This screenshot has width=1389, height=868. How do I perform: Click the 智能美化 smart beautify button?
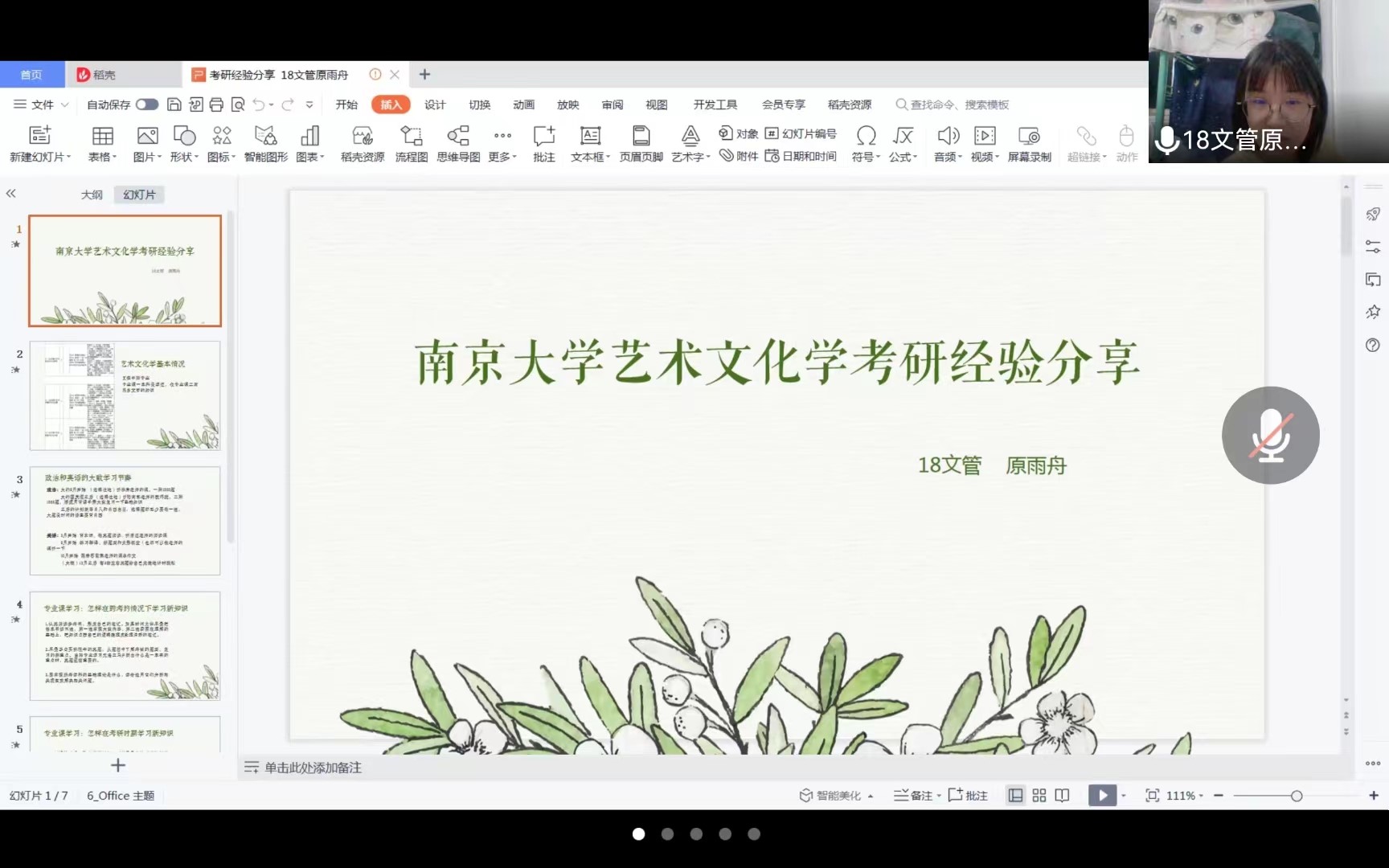point(836,795)
